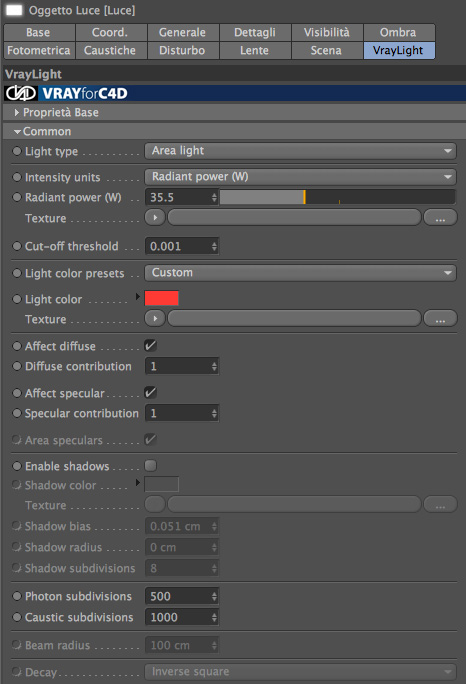Open the Light type dropdown
This screenshot has width=466, height=684.
click(301, 151)
